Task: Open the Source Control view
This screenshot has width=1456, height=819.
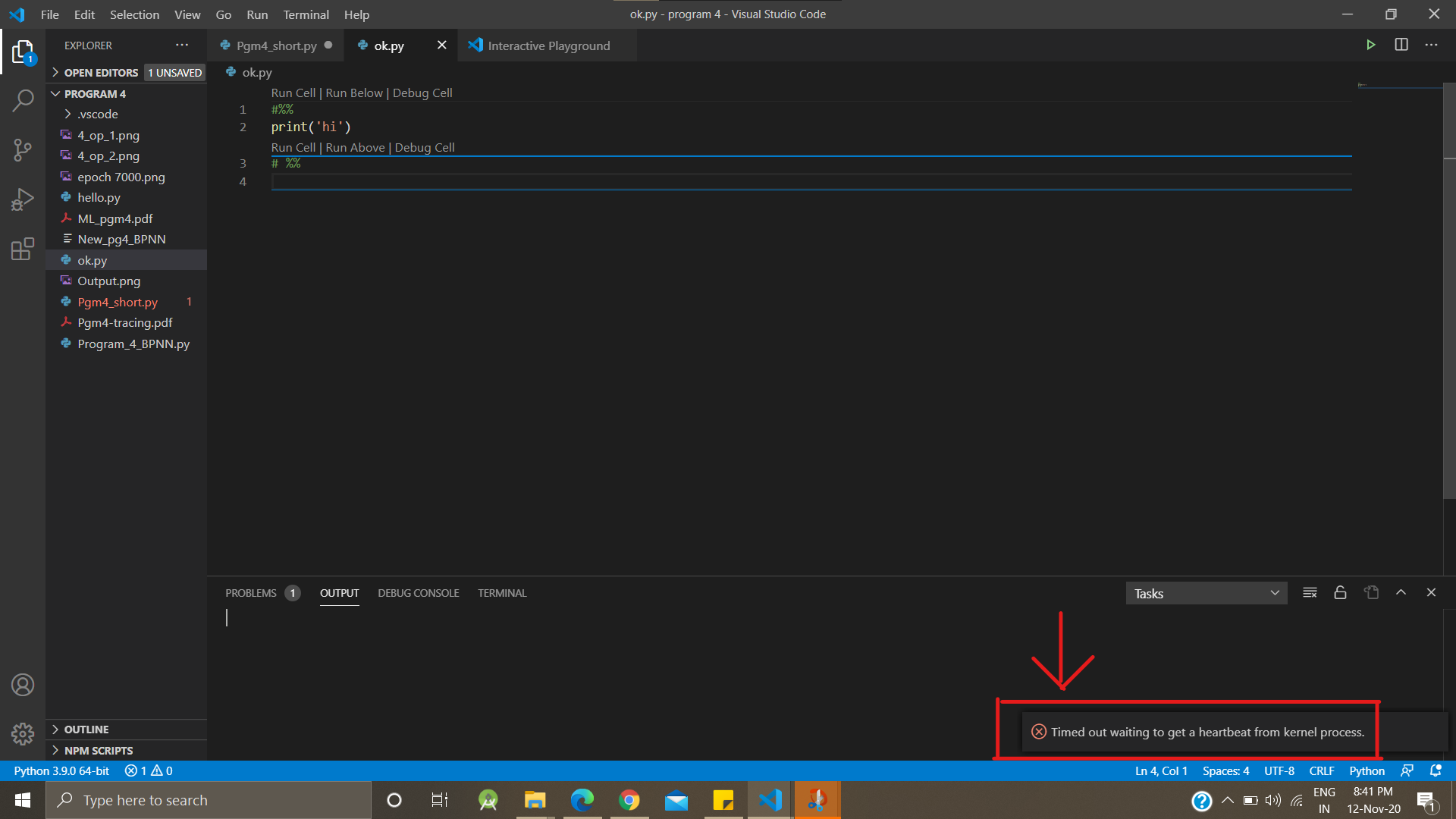Action: (x=23, y=149)
